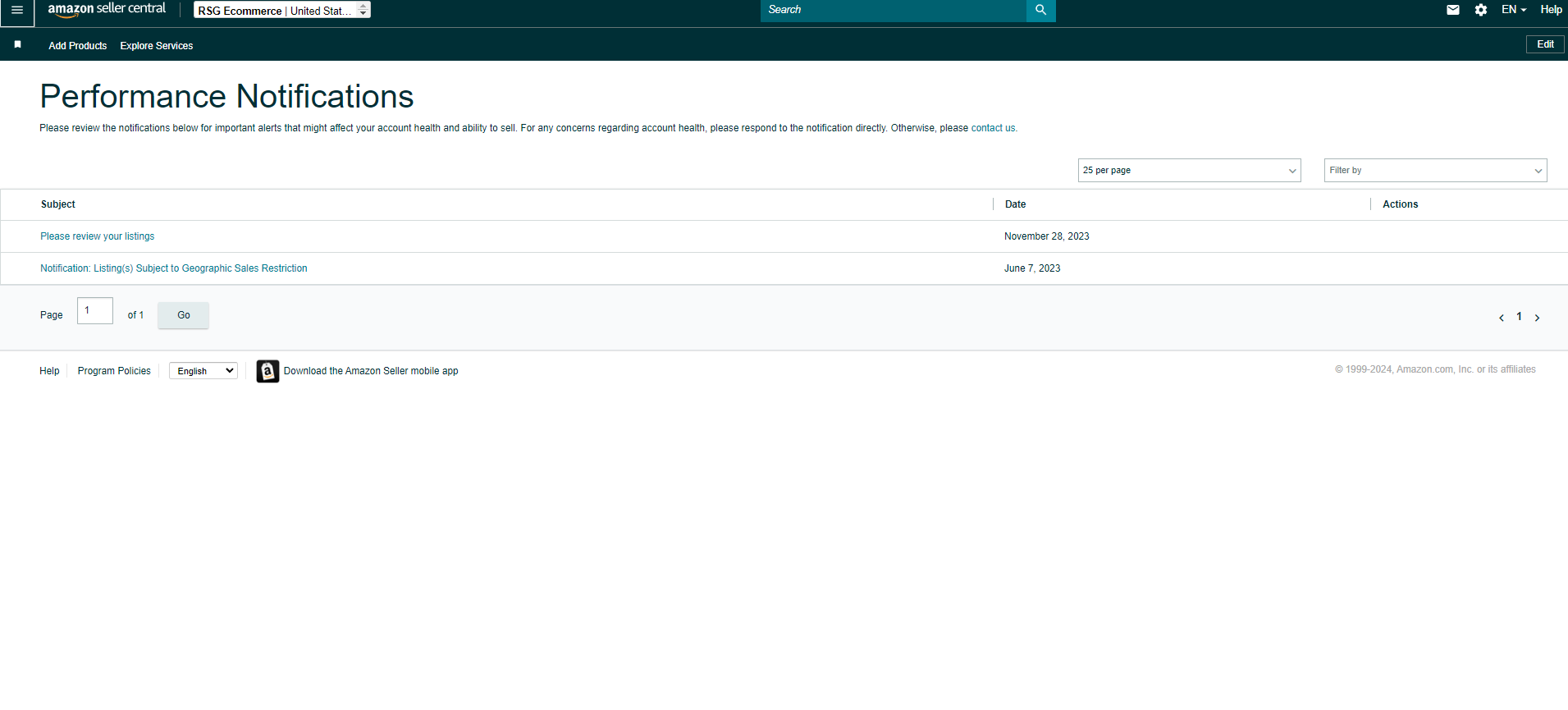Open the contact us link
This screenshot has width=1568, height=710.
[x=993, y=128]
